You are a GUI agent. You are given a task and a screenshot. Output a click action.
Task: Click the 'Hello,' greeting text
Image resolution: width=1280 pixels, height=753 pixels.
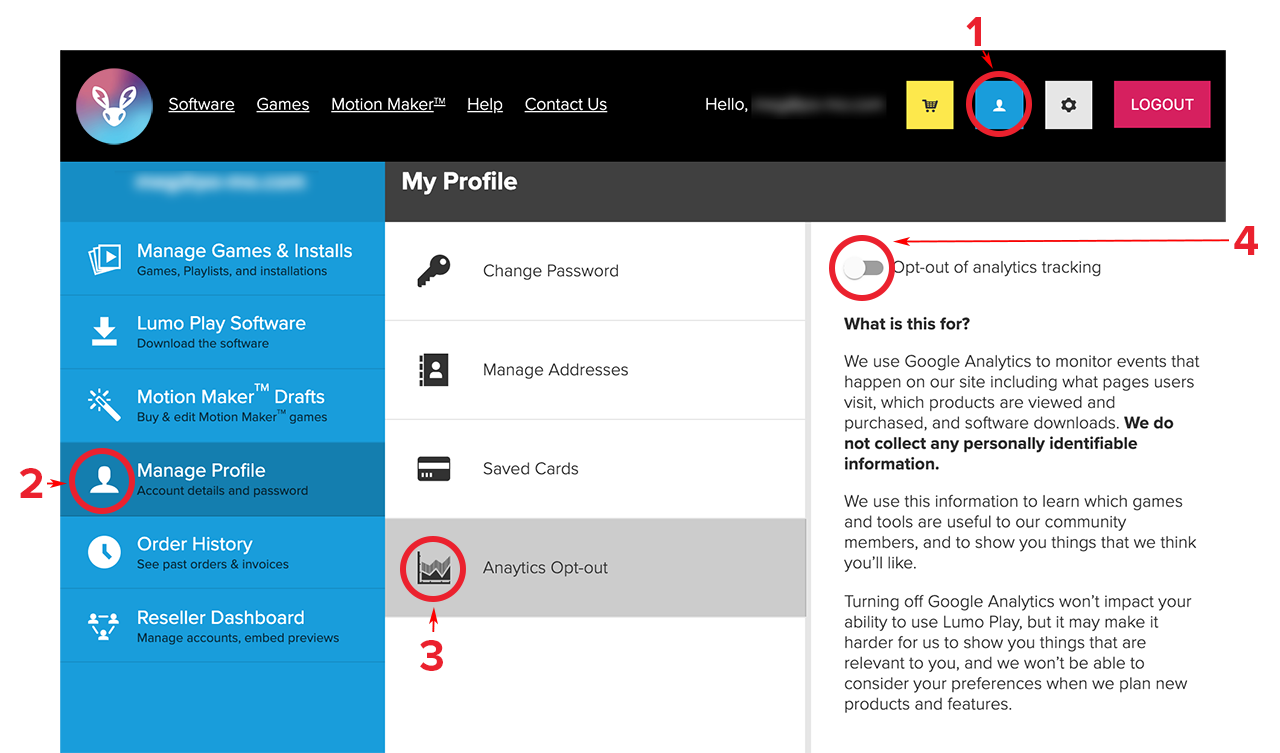pyautogui.click(x=726, y=104)
